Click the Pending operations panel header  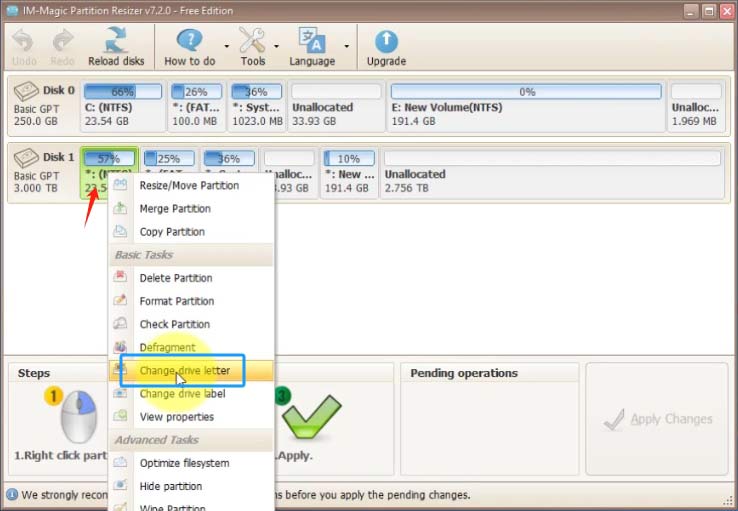(489, 373)
